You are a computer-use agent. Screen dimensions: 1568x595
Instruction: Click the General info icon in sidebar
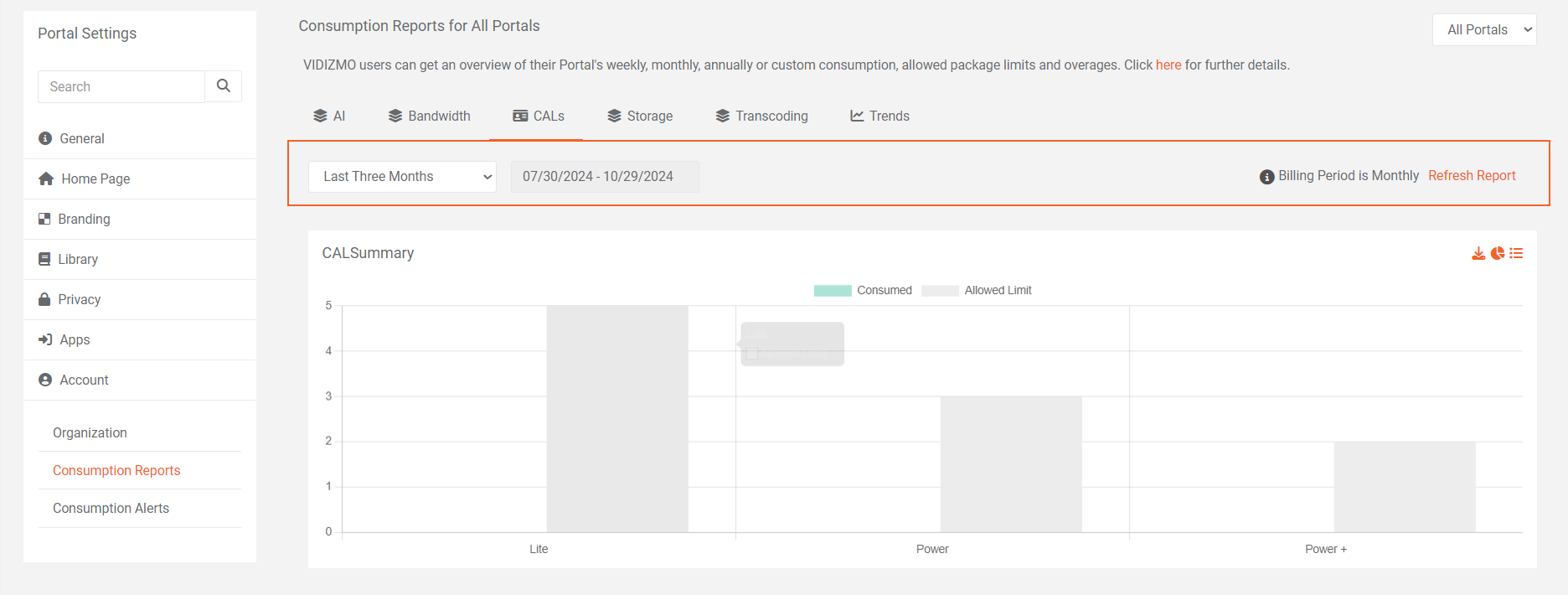(x=45, y=138)
